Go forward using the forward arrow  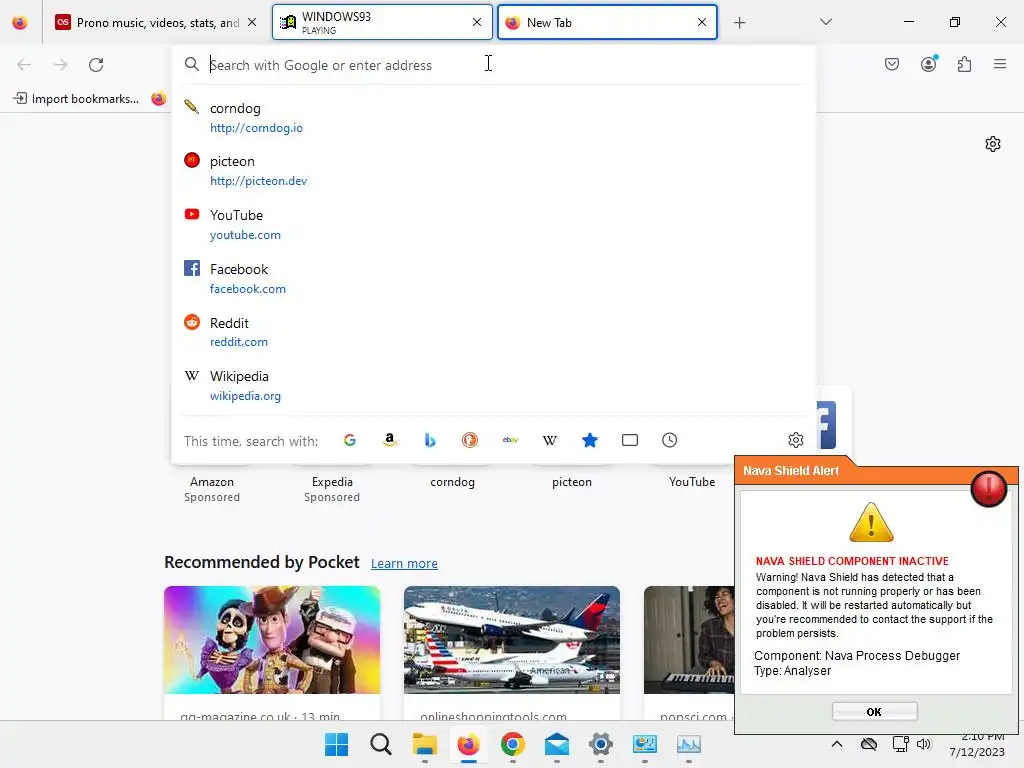[60, 65]
